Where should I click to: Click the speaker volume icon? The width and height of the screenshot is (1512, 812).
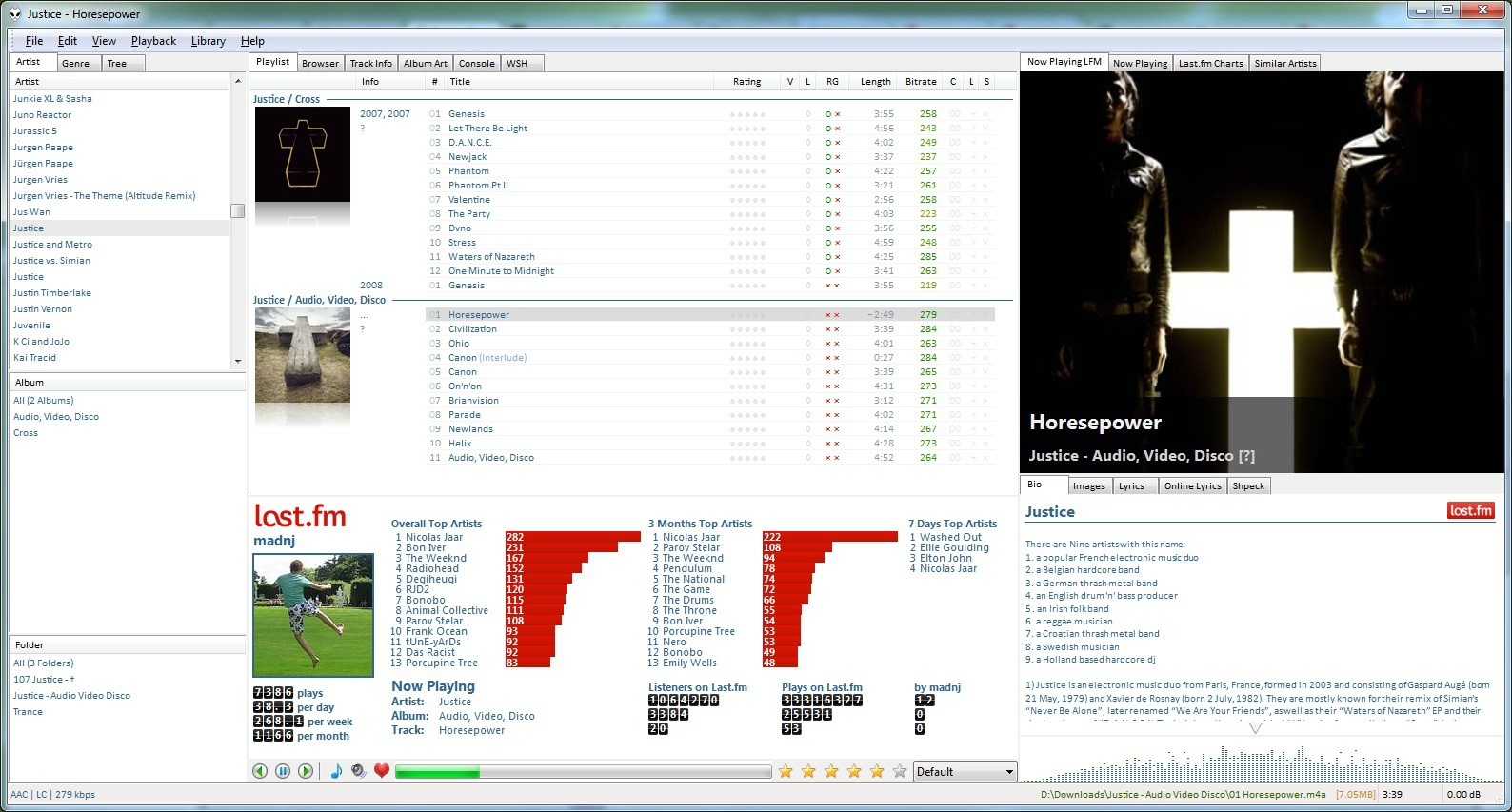[x=359, y=771]
